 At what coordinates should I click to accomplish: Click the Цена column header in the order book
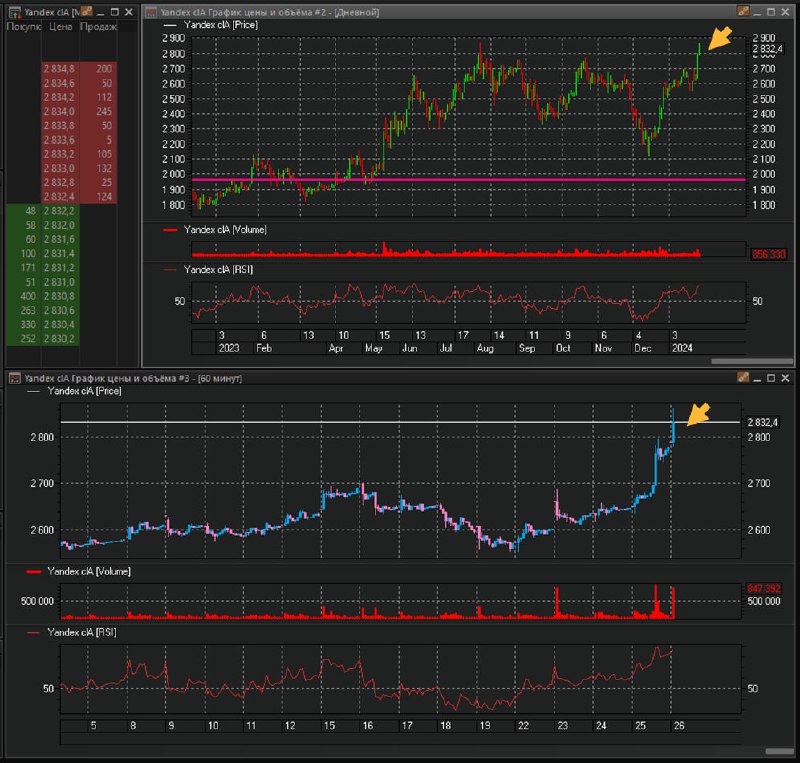[x=60, y=27]
